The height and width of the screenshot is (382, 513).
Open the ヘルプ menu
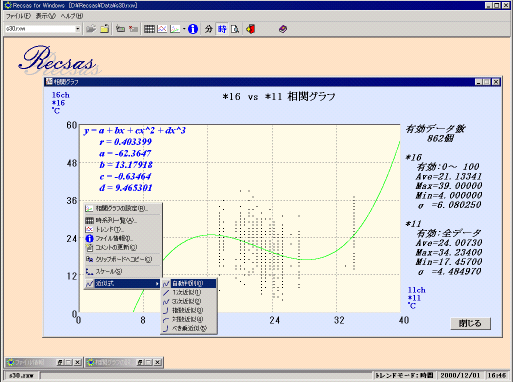(x=72, y=16)
